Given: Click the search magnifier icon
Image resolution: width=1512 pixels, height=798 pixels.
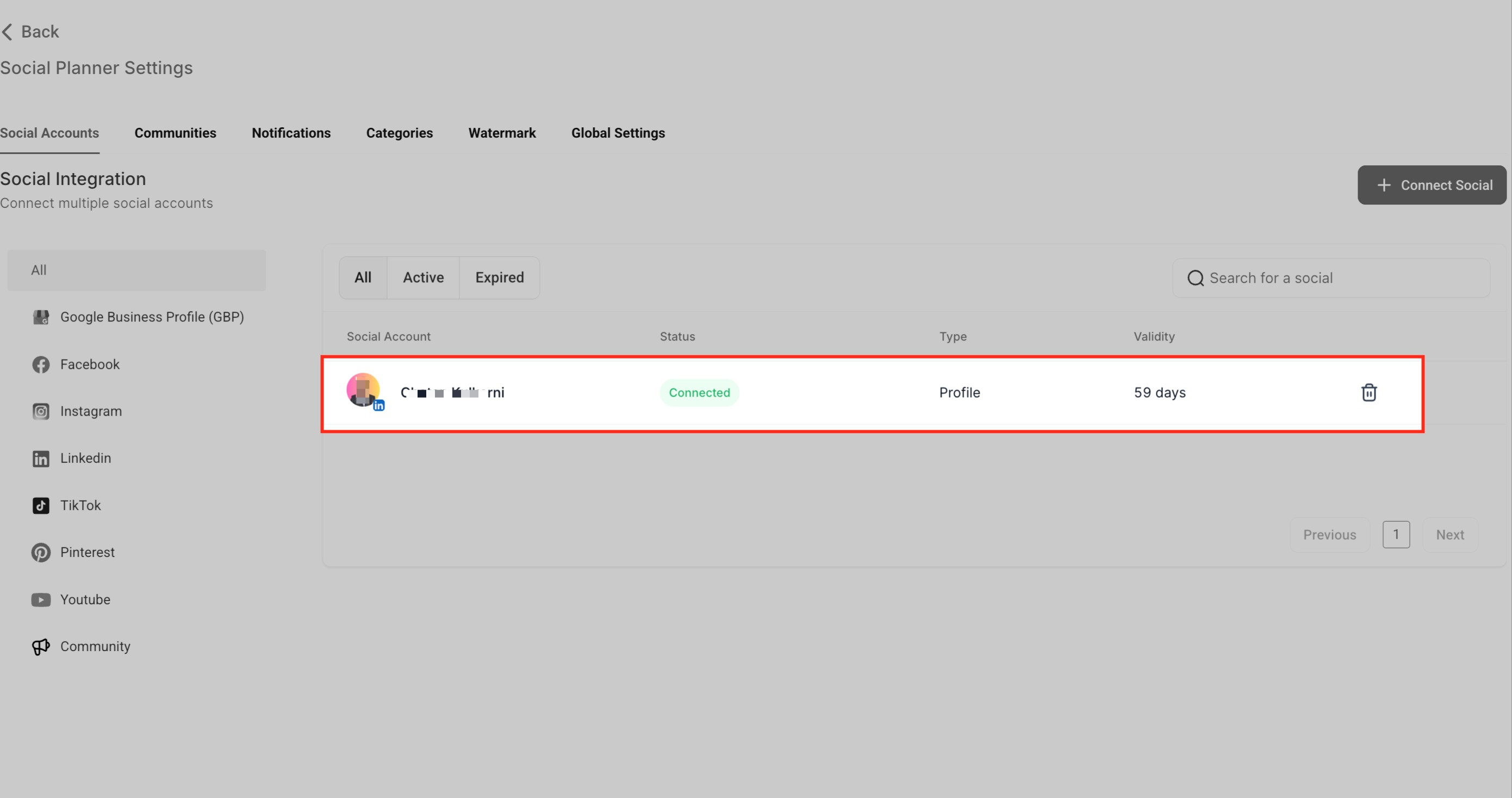Looking at the screenshot, I should [1195, 279].
